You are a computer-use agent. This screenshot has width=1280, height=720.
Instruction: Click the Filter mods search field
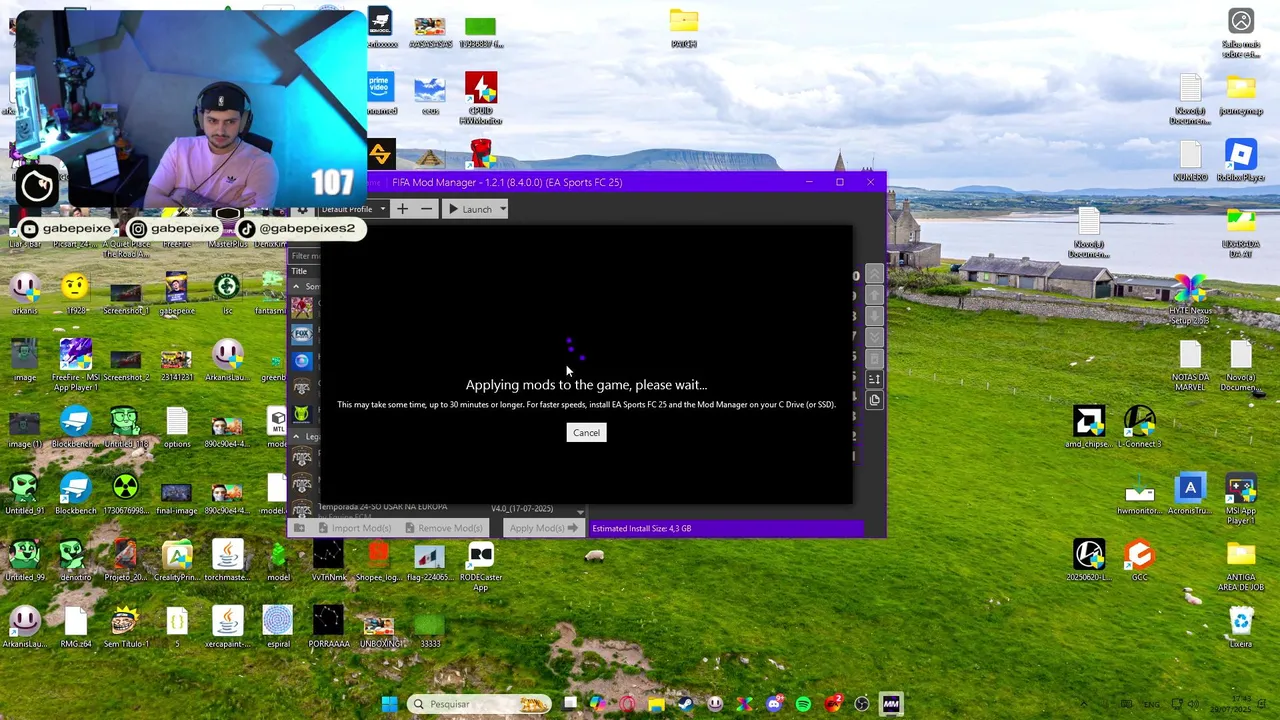click(305, 255)
